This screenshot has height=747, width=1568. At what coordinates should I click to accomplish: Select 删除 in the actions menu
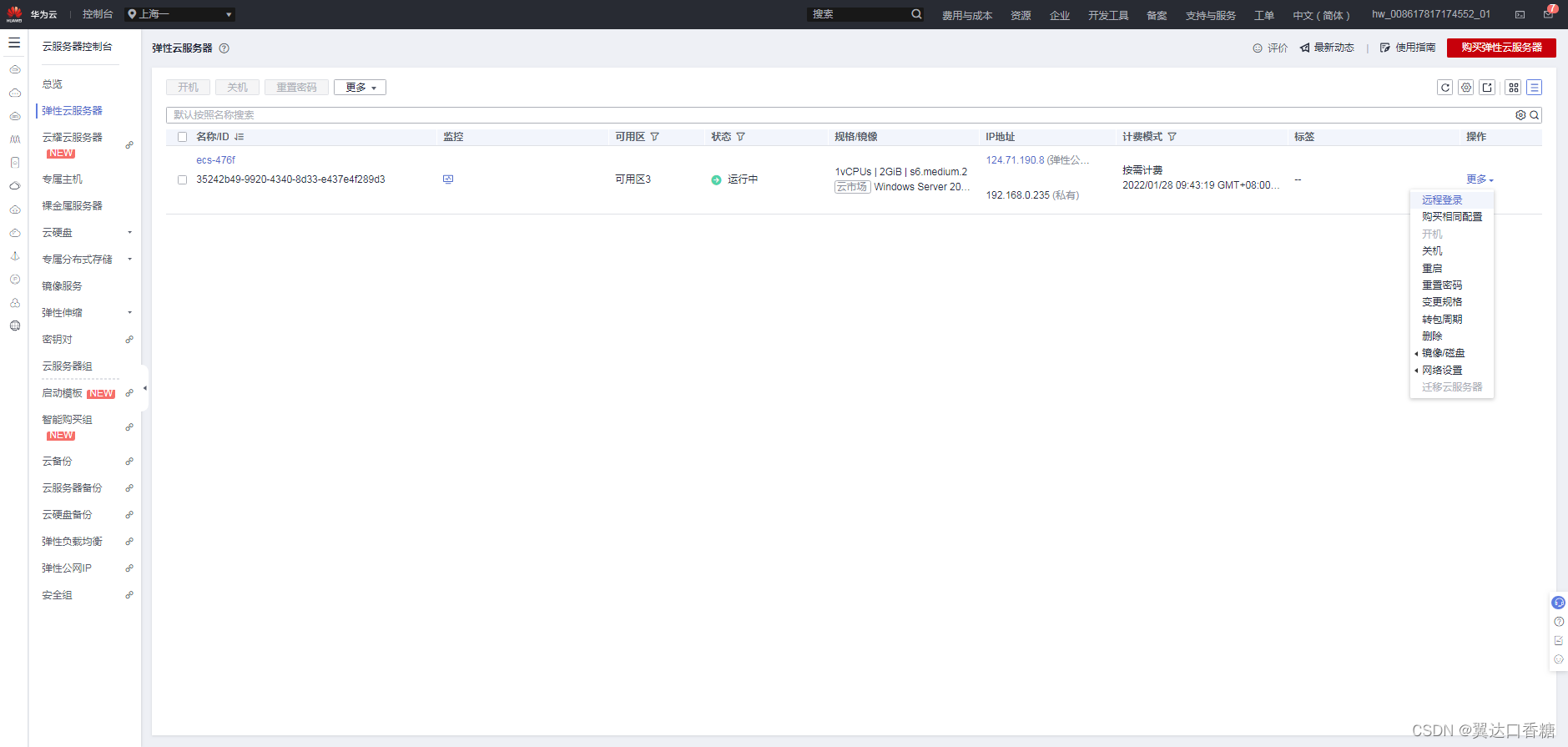(x=1432, y=336)
